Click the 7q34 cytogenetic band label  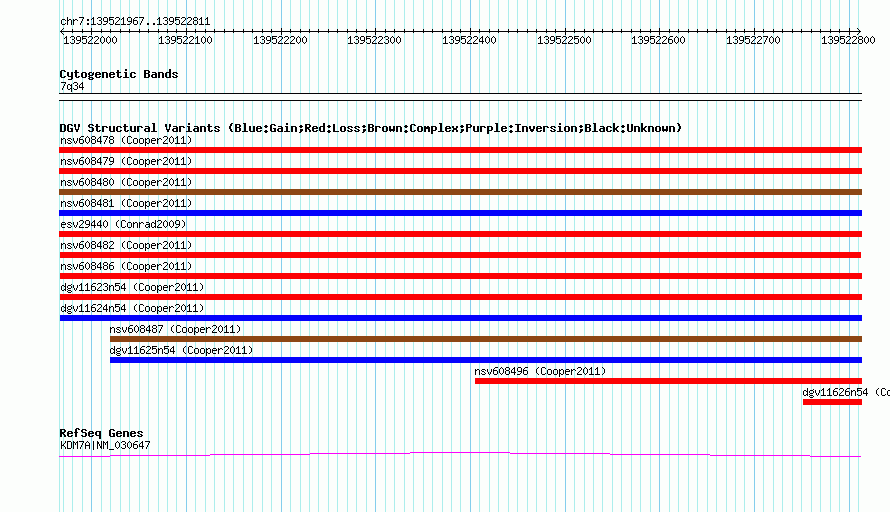tap(72, 86)
